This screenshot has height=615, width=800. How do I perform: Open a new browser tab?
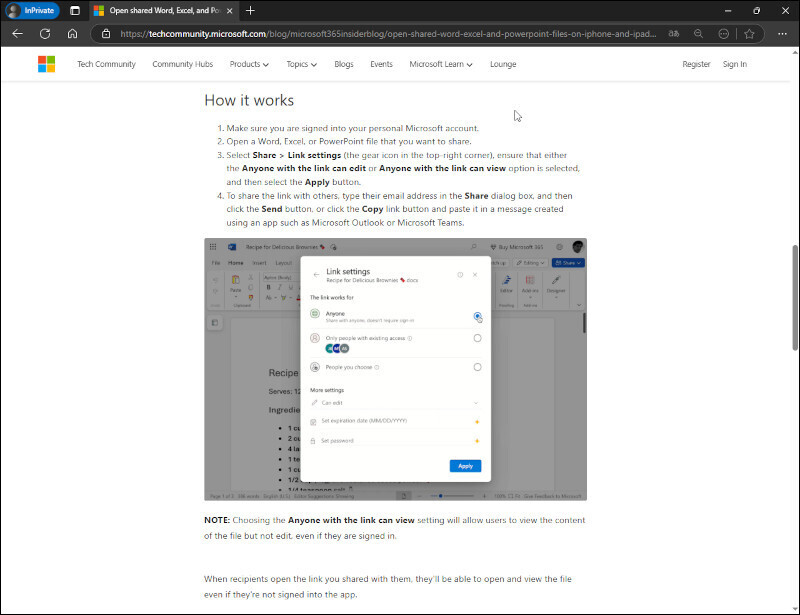pyautogui.click(x=250, y=11)
